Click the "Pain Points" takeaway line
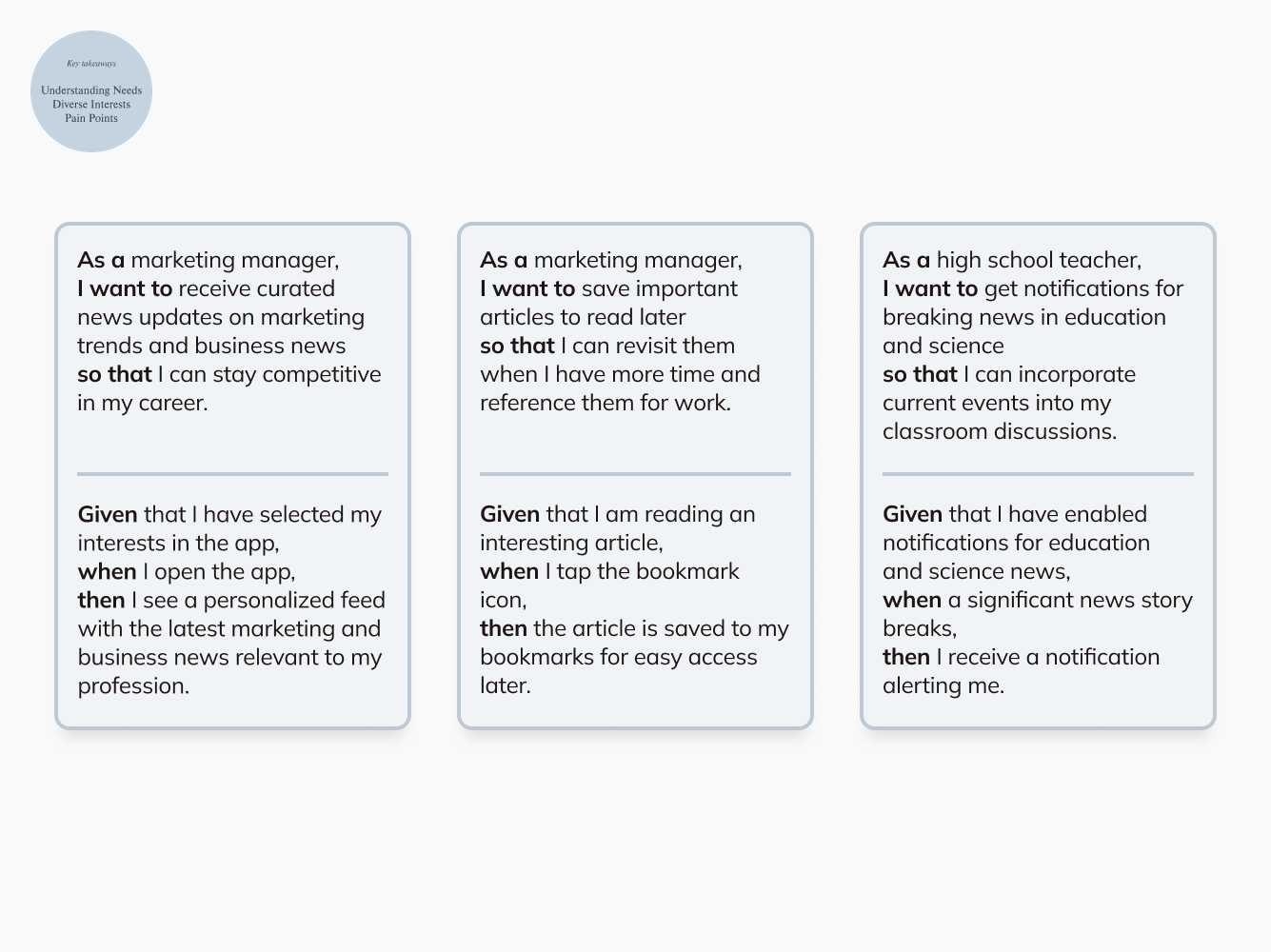1271x952 pixels. pos(91,118)
